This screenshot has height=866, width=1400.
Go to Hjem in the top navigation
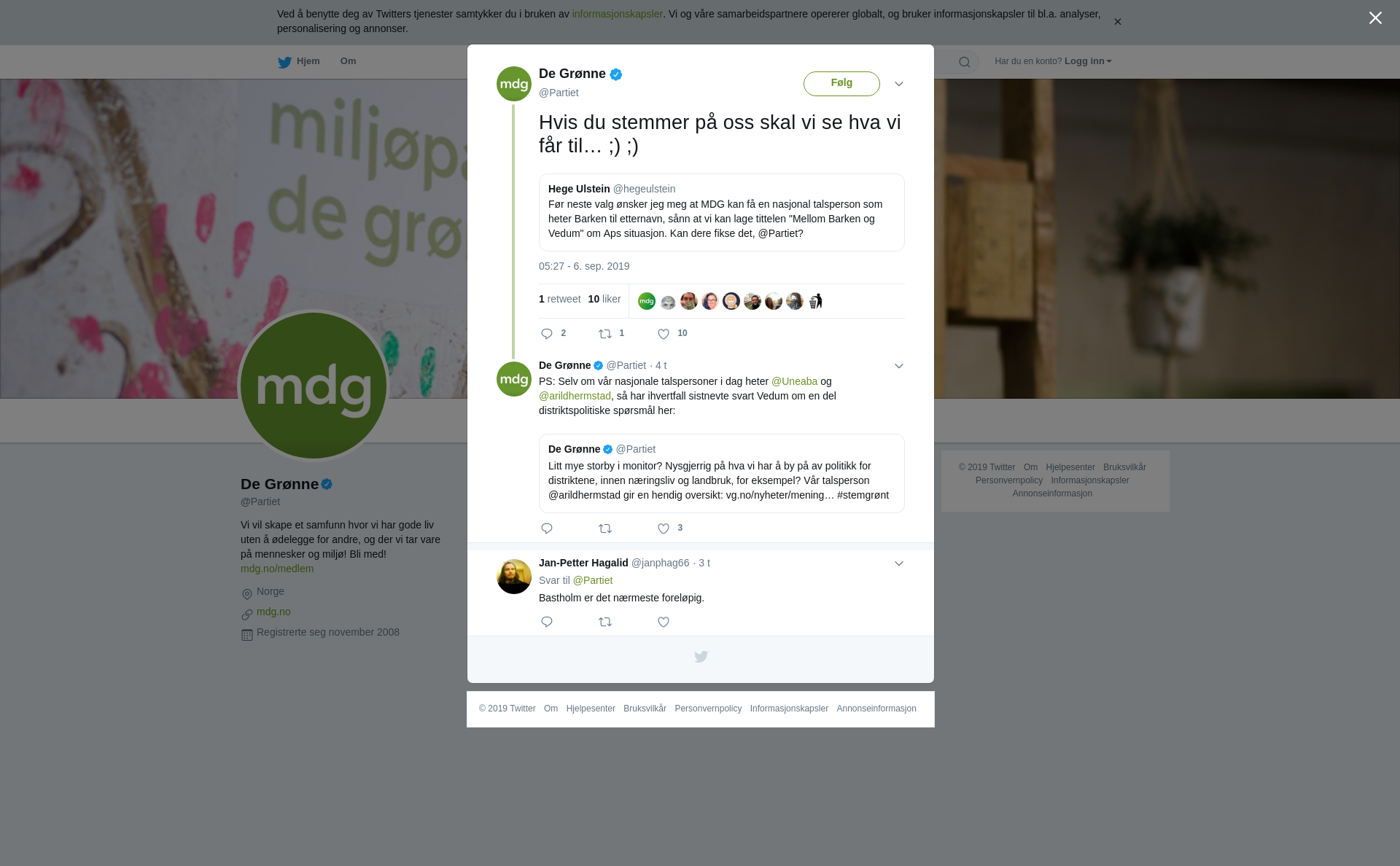[x=299, y=62]
